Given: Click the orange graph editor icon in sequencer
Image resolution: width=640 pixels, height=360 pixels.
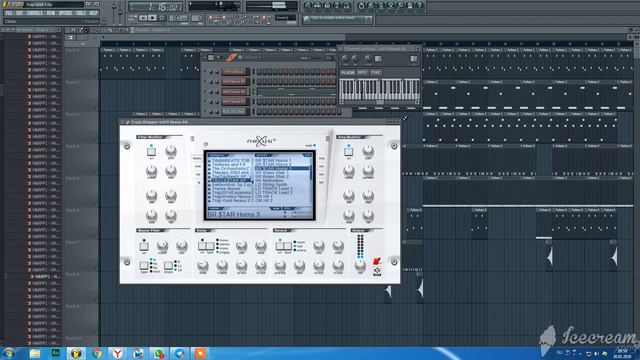Looking at the screenshot, I should pos(231,58).
